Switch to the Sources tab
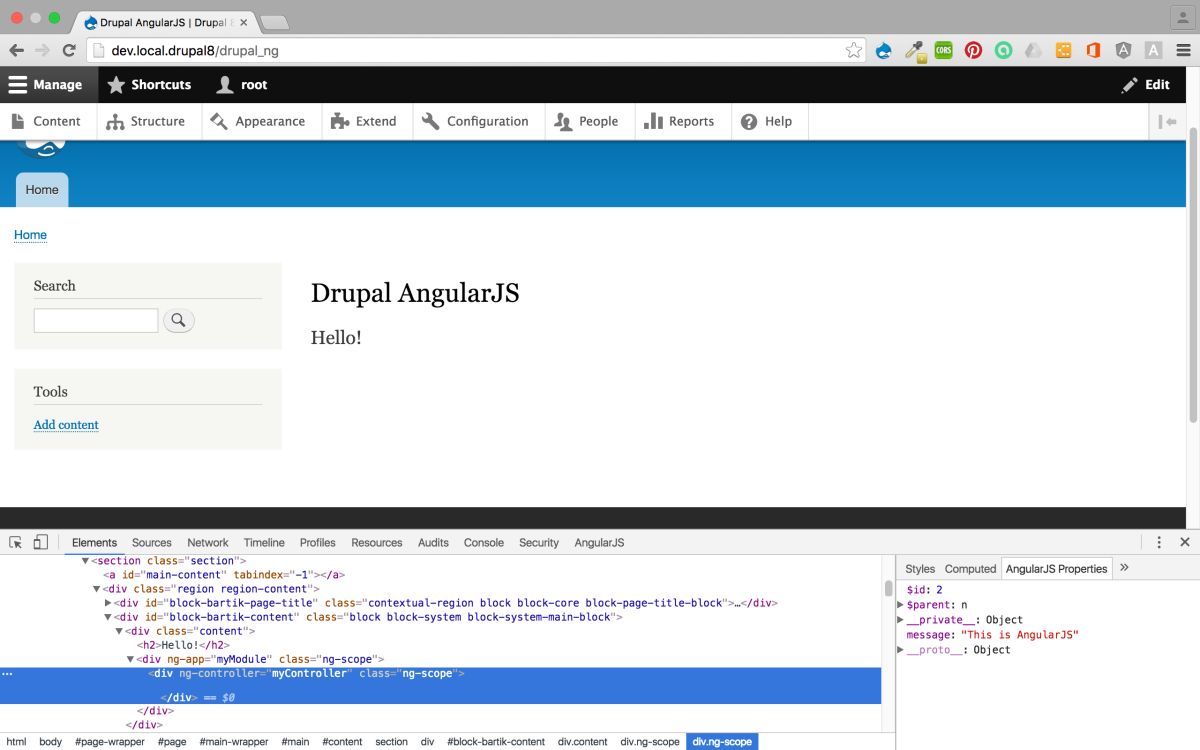The image size is (1200, 750). [152, 543]
